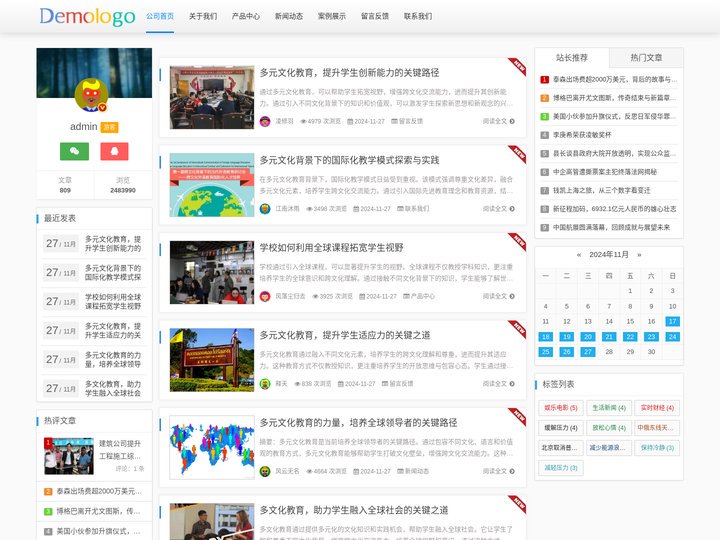Open the 产品中心 nav item
This screenshot has height=540, width=720.
[246, 16]
